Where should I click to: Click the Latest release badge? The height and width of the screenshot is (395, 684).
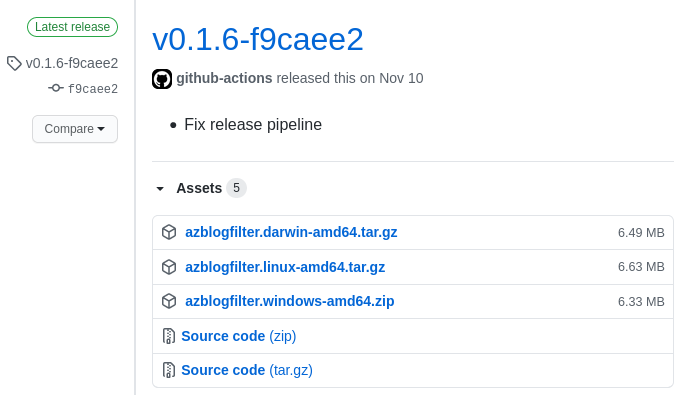point(72,27)
